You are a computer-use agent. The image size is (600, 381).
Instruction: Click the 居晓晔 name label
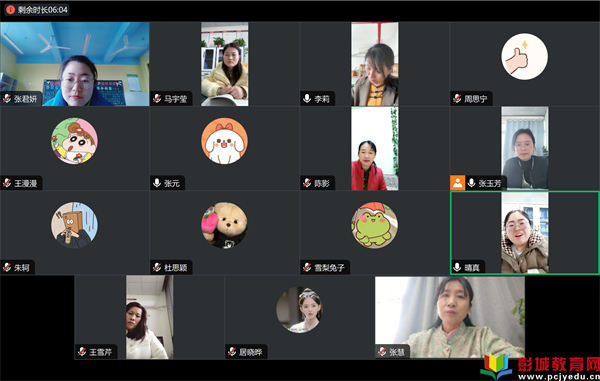tap(251, 352)
